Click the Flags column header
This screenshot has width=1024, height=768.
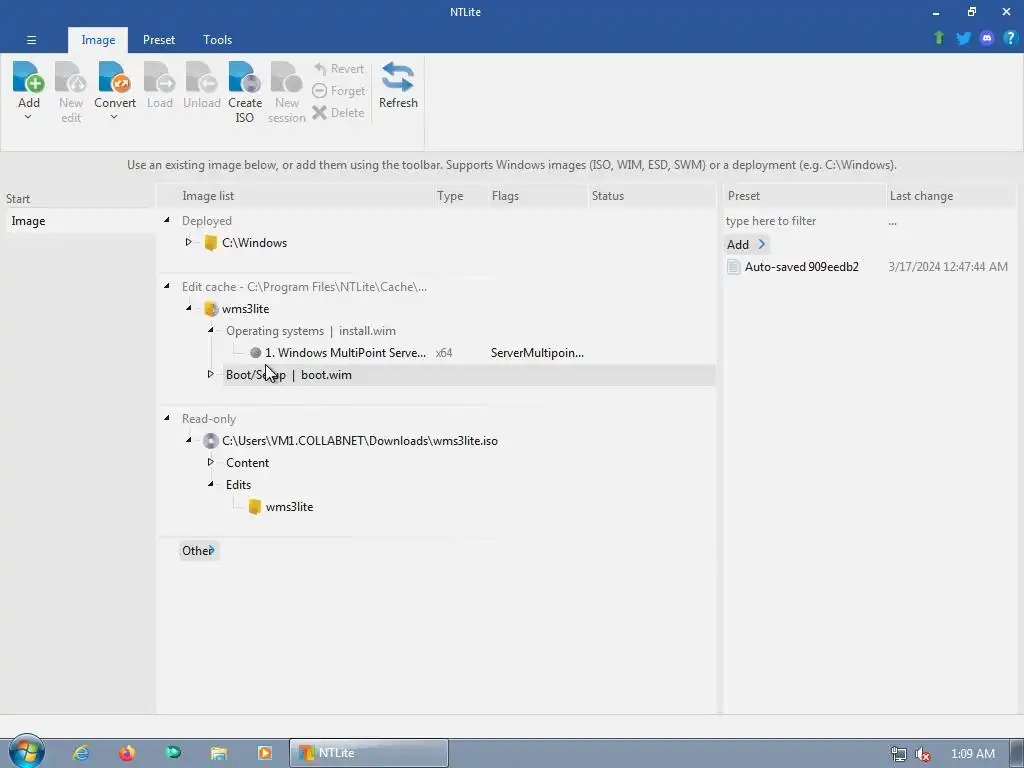pyautogui.click(x=538, y=196)
